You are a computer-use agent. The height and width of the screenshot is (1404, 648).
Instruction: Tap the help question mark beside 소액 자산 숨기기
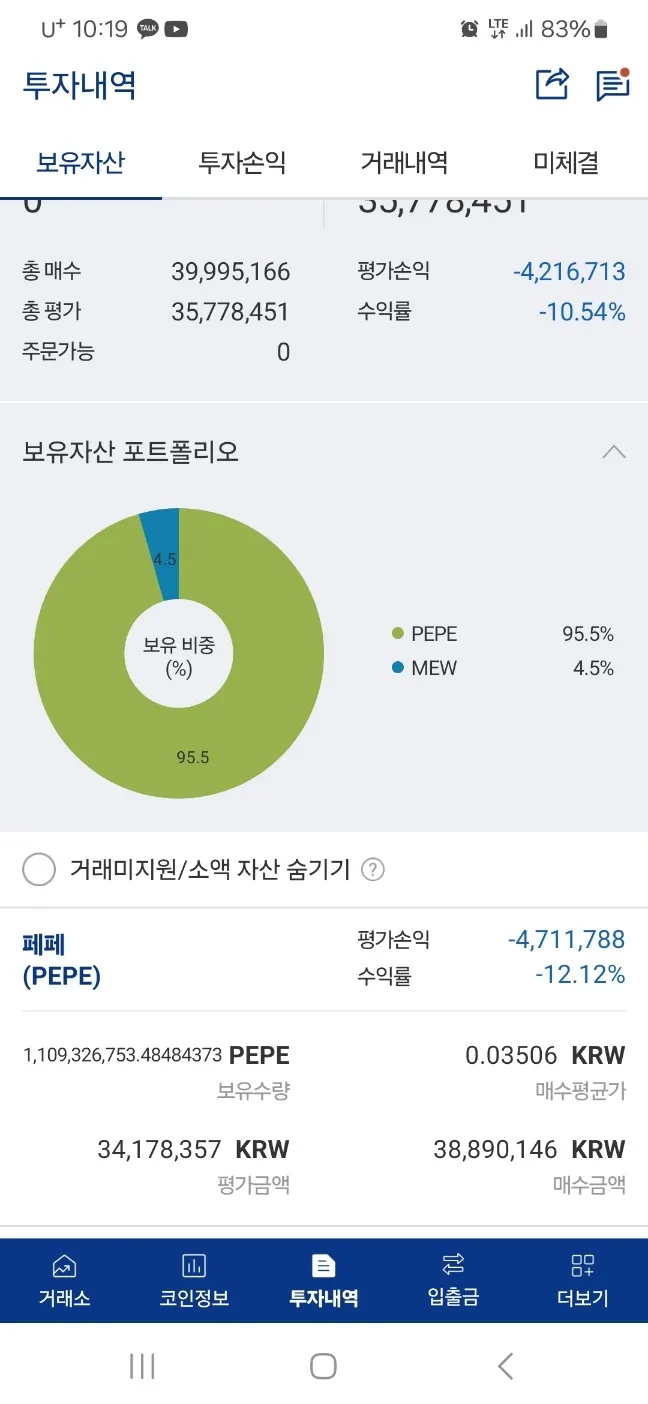(x=373, y=869)
